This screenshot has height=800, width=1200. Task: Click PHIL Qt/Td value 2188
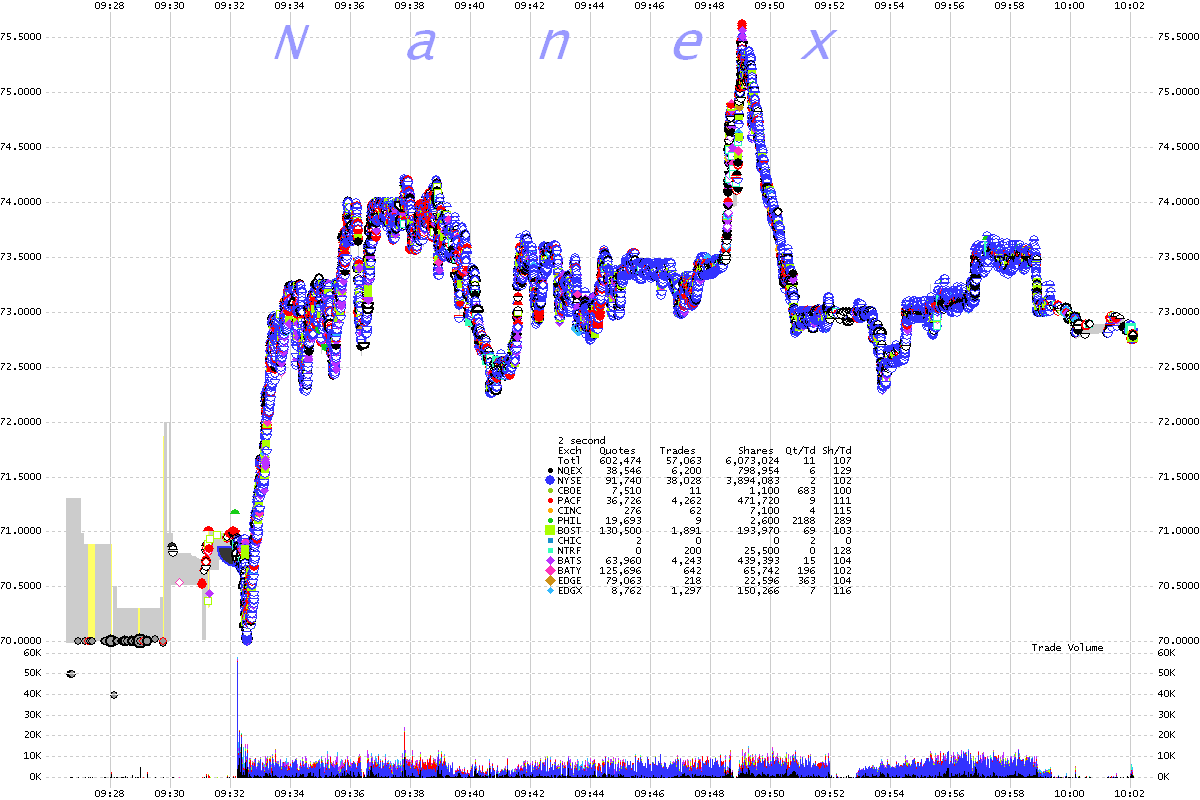[803, 521]
